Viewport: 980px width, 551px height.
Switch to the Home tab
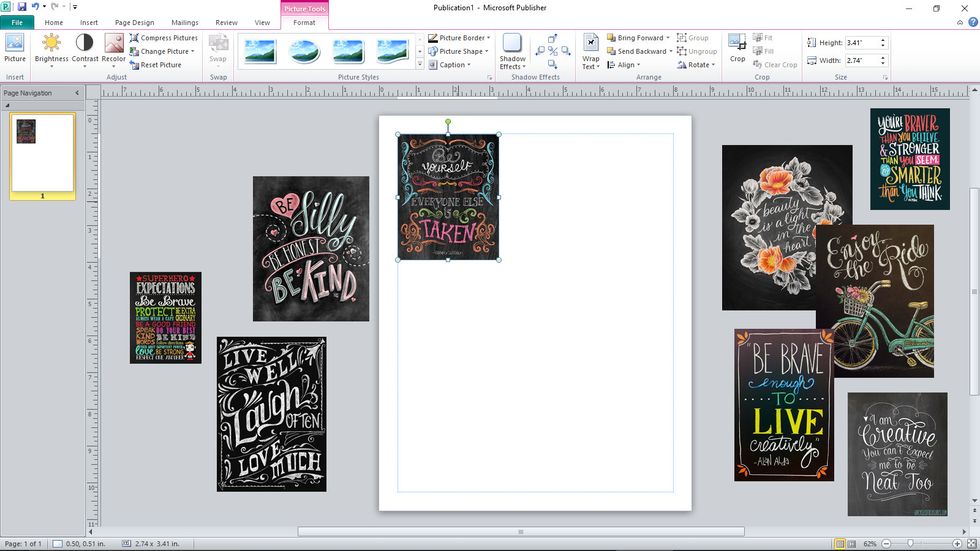(x=54, y=22)
